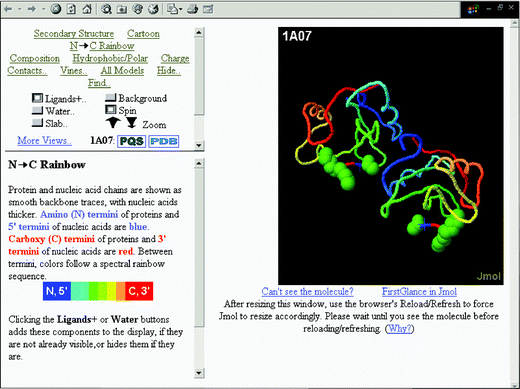This screenshot has height=389, width=520.
Task: Open the Secondary Structure view
Action: pos(74,33)
